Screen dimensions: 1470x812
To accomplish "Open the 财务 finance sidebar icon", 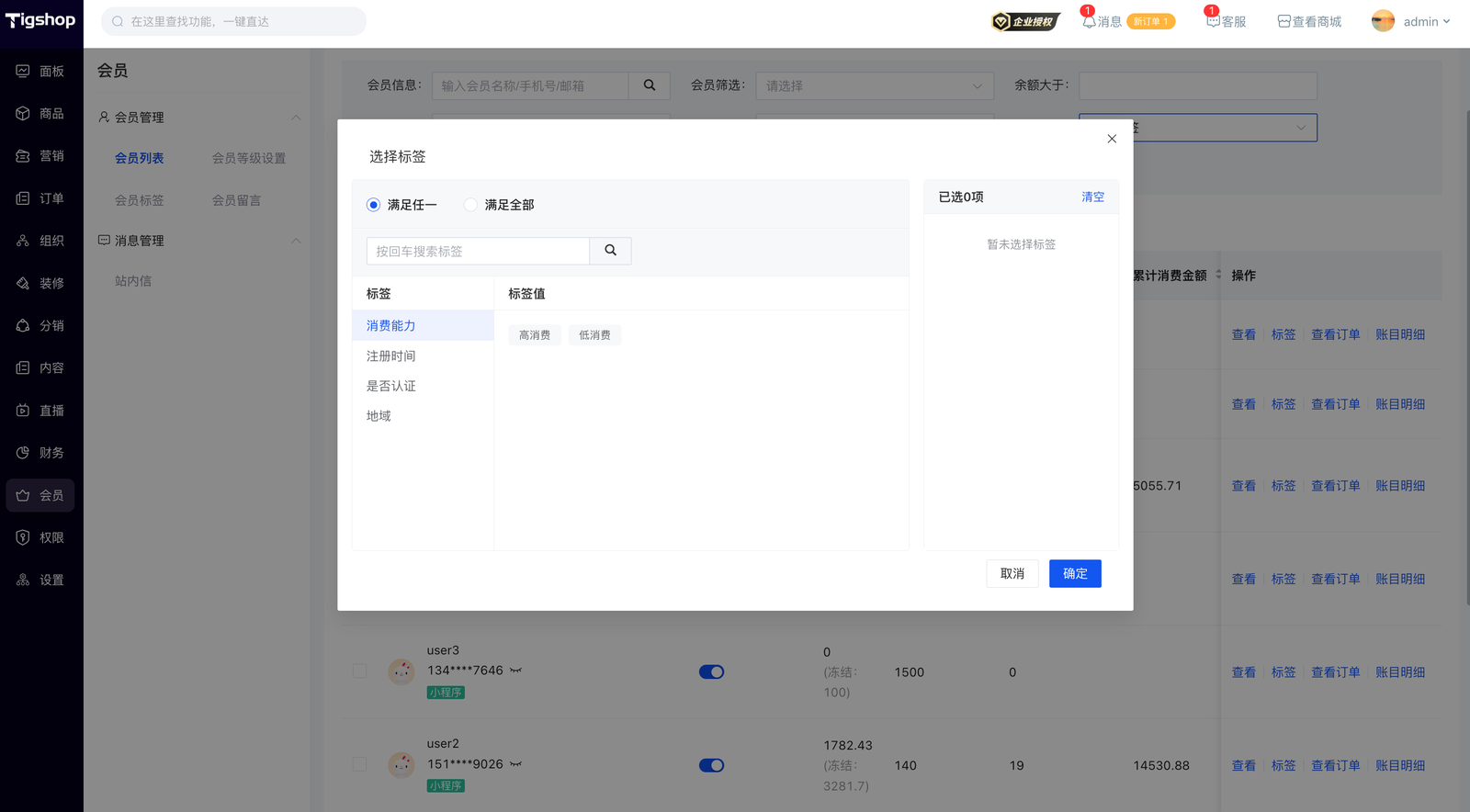I will click(x=23, y=453).
